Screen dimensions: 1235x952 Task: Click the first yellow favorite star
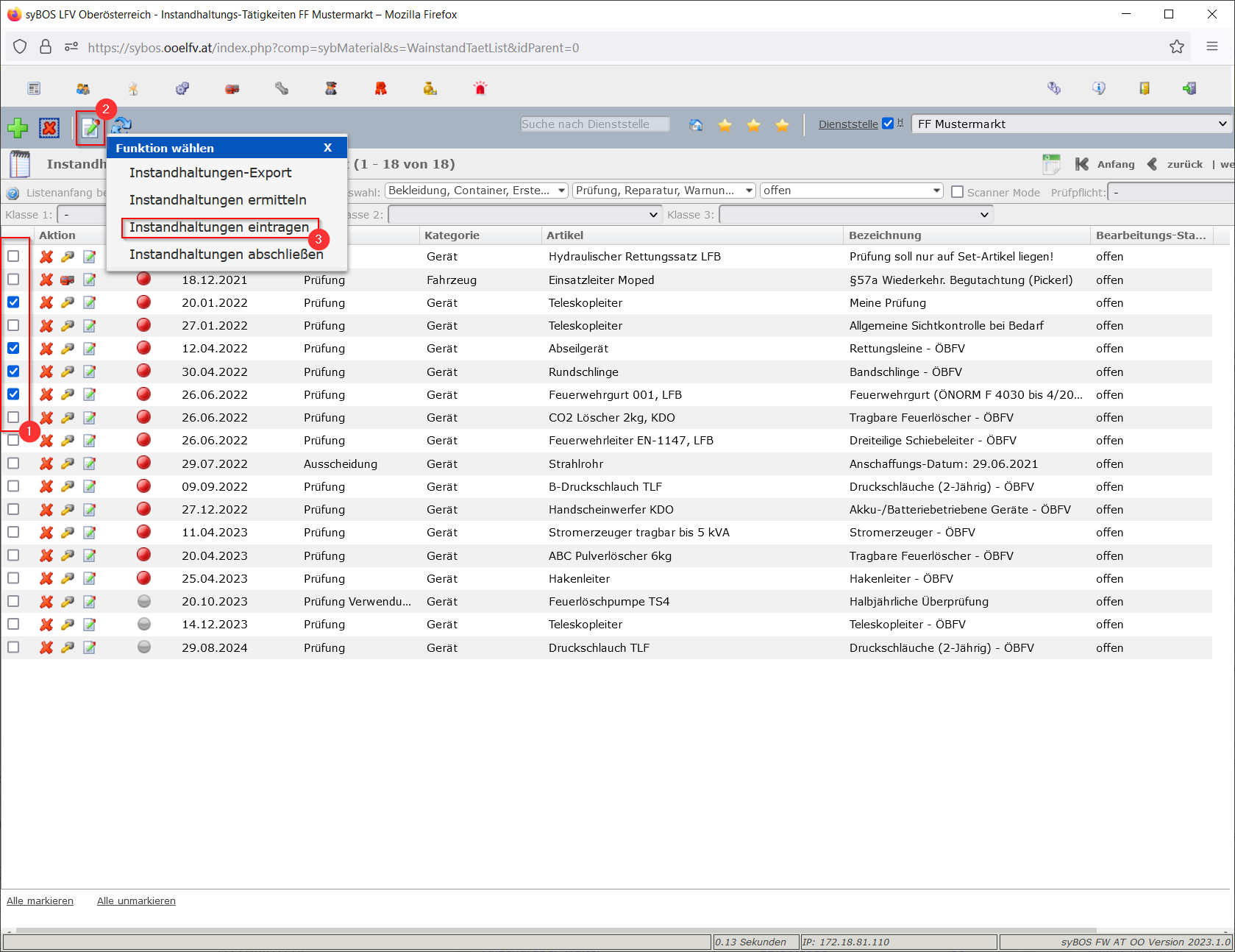click(725, 125)
